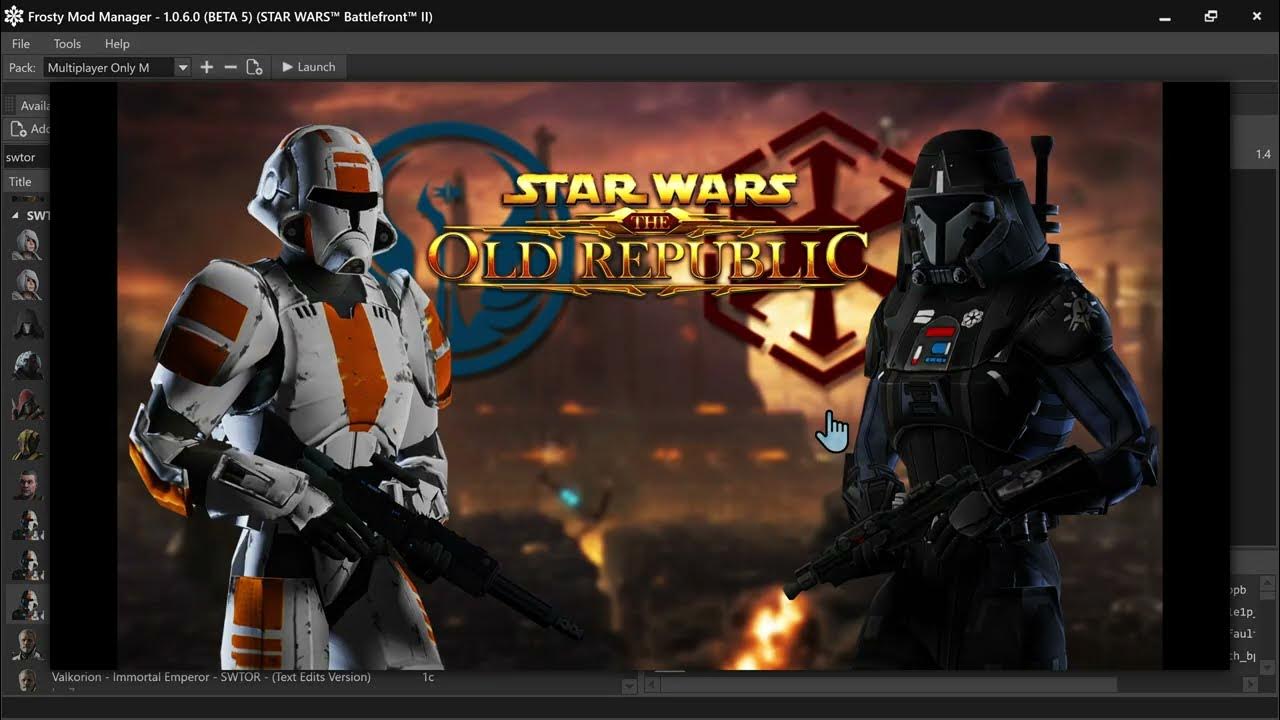Image resolution: width=1280 pixels, height=720 pixels.
Task: Collapse the SWTOR mod group arrow
Action: click(x=15, y=216)
